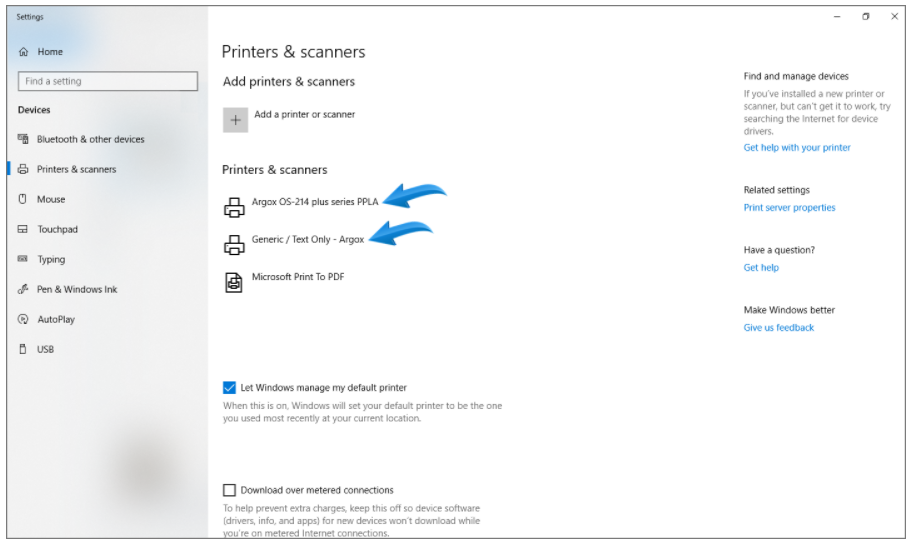Click the Pen & Windows Ink icon
The height and width of the screenshot is (548, 912).
click(x=23, y=289)
